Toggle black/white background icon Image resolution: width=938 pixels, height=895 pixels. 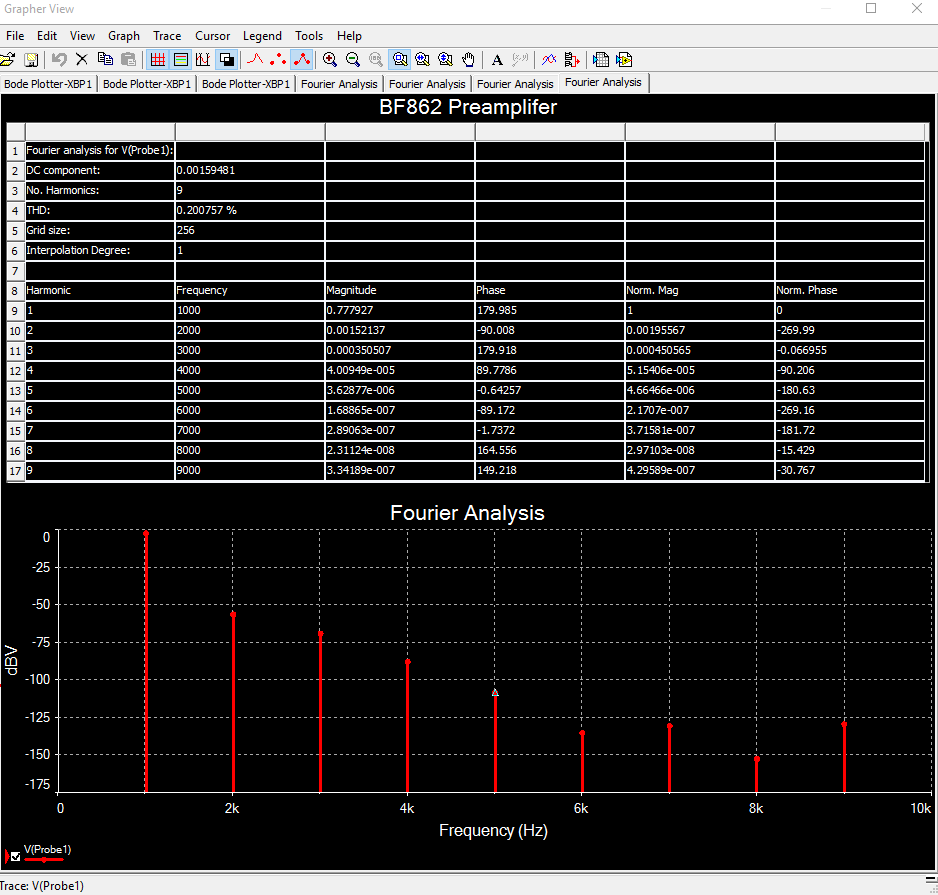tap(227, 59)
